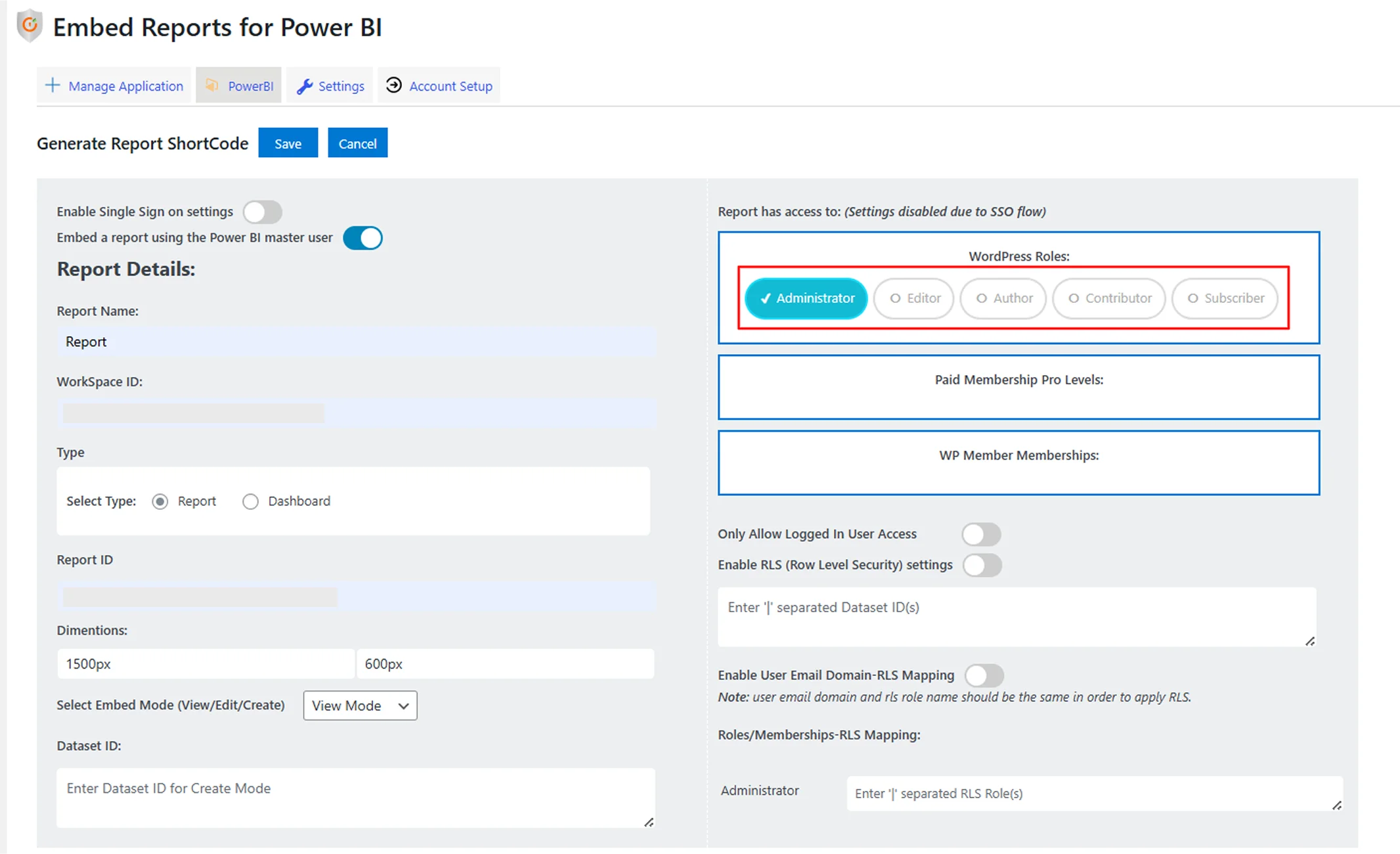1400x854 pixels.
Task: Disable embed using Power BI master user
Action: 362,238
